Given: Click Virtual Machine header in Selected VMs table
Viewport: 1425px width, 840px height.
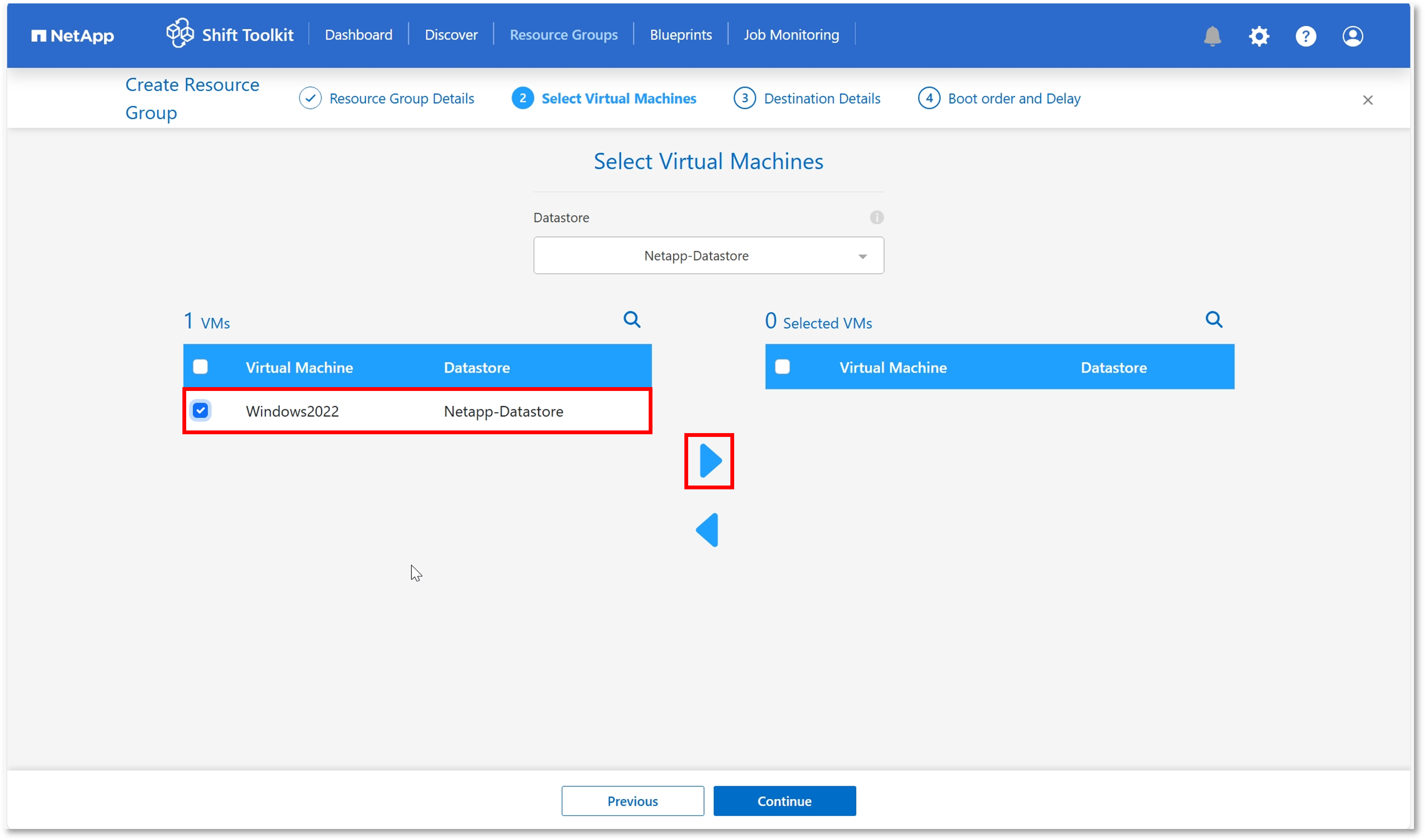Looking at the screenshot, I should click(893, 368).
